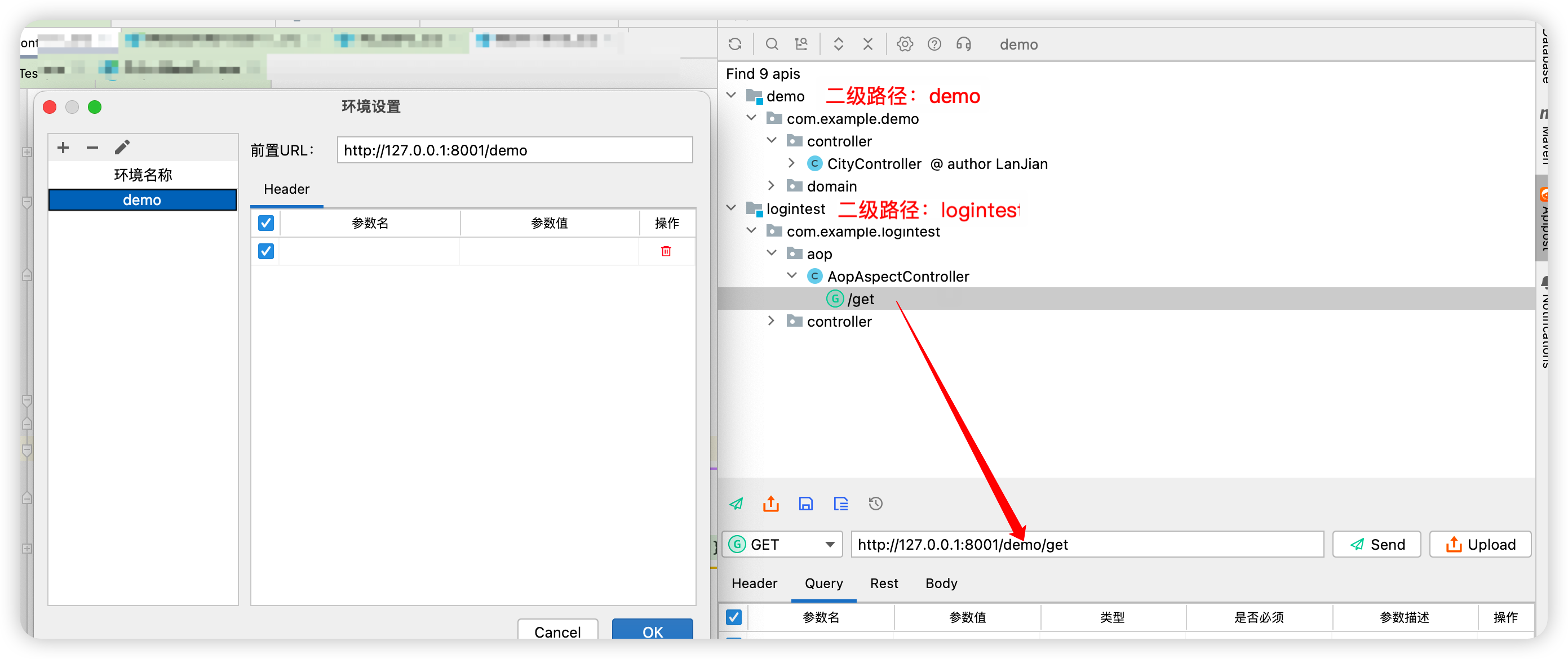
Task: Collapse the com.example.demo package
Action: tap(752, 118)
